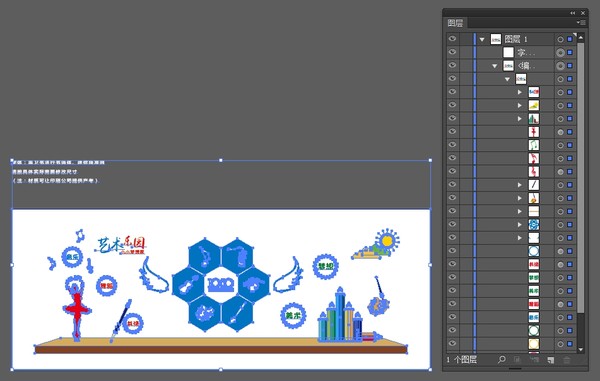The image size is (600, 381).
Task: Expand first collapsed subgroup below <编..
Action: (520, 92)
